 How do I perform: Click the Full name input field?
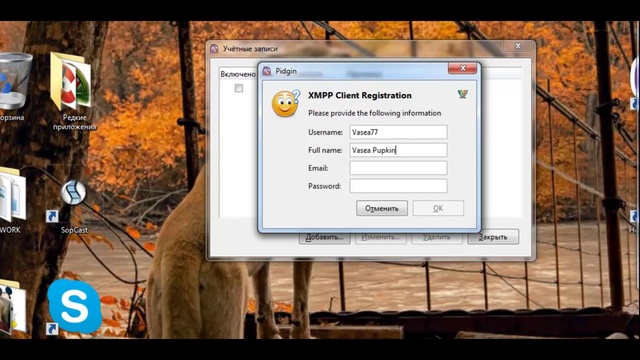click(398, 150)
